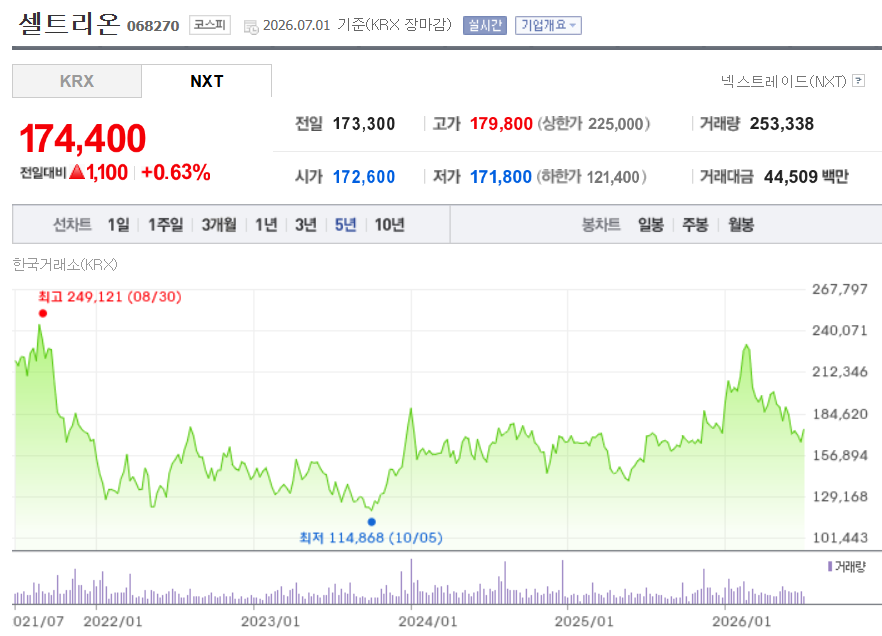Click the 거래량 value 253,338
Screen dimensions: 882x636
782,124
